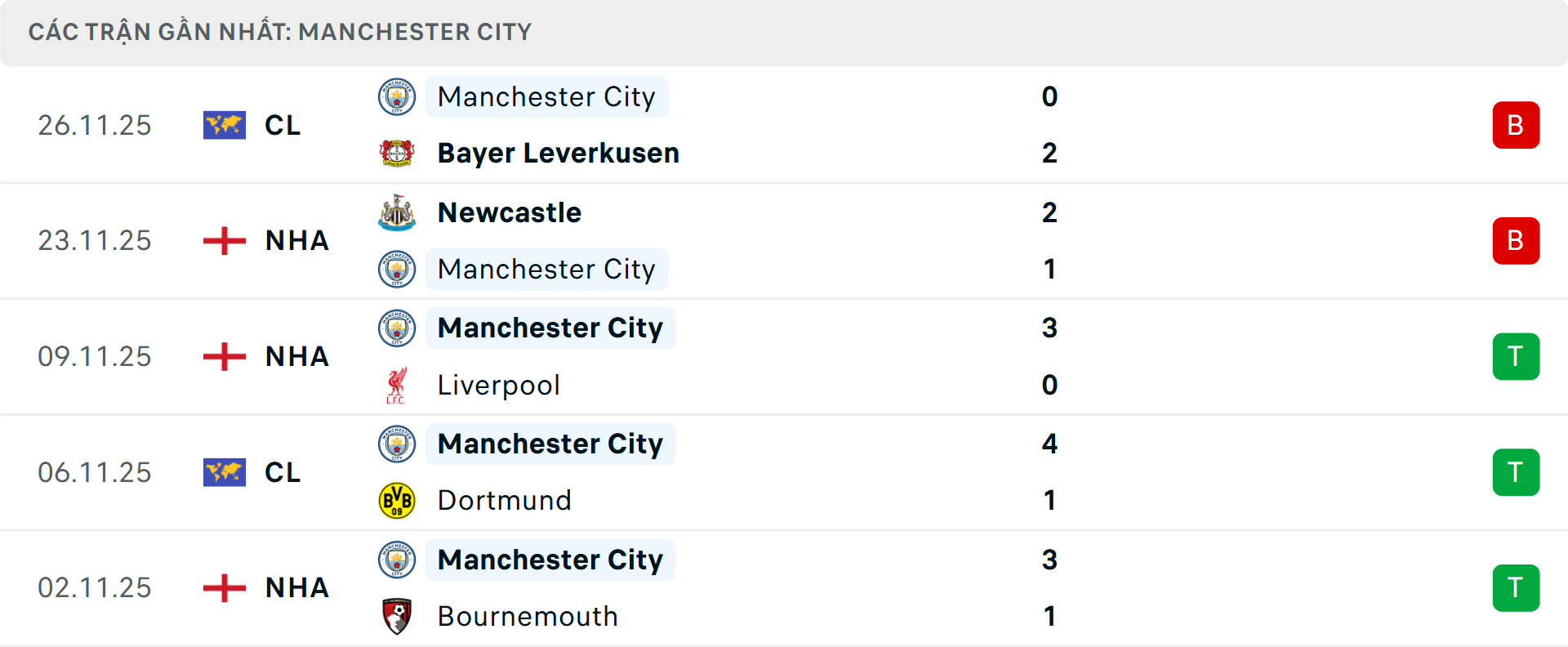Select the Bayer Leverkusen club logo

pos(397,153)
